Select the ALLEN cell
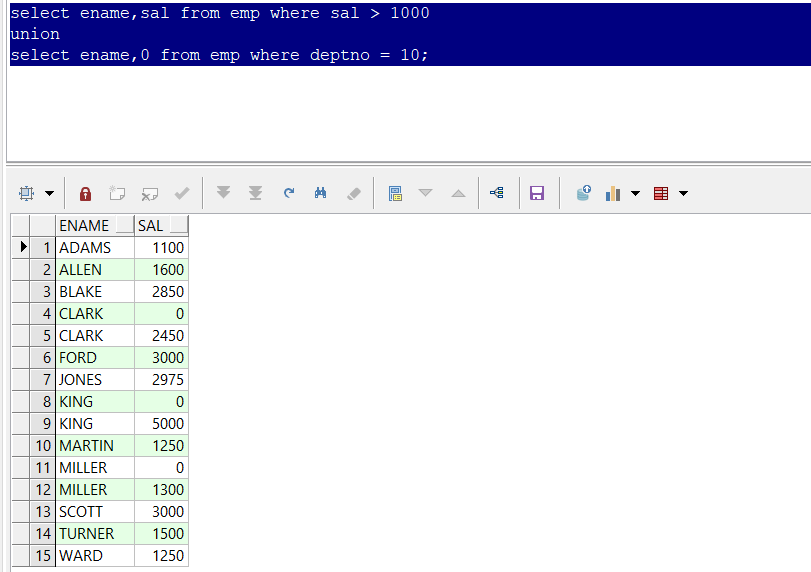 (95, 270)
